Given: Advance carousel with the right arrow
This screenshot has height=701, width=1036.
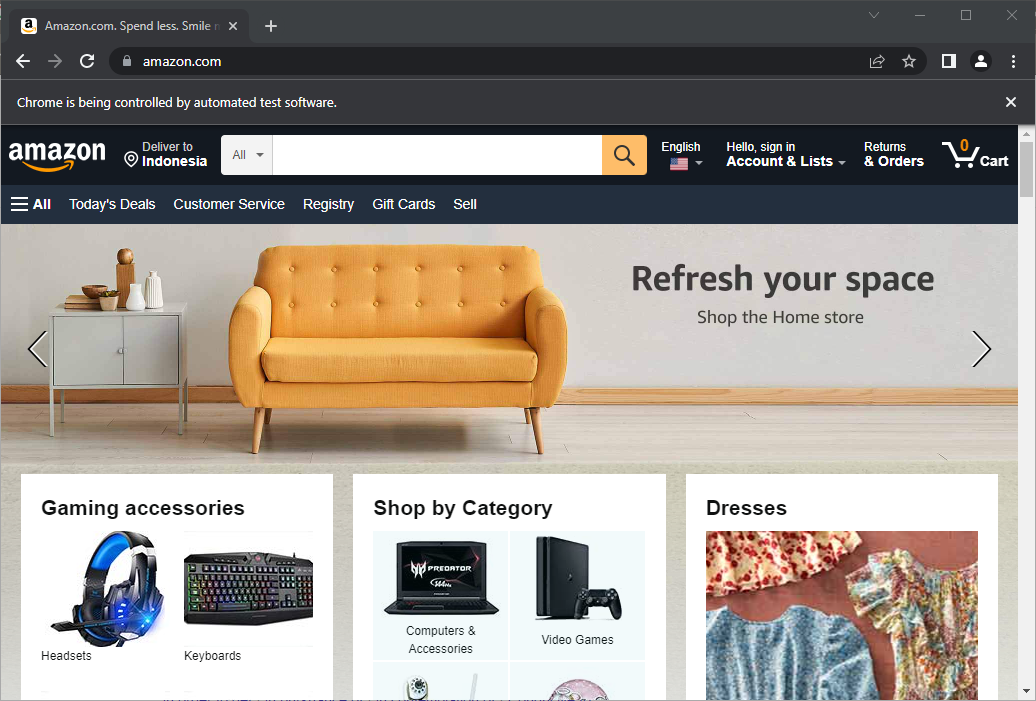Looking at the screenshot, I should [981, 349].
